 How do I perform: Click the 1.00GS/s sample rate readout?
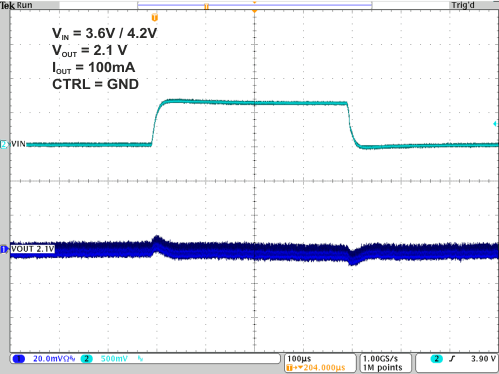[x=380, y=359]
